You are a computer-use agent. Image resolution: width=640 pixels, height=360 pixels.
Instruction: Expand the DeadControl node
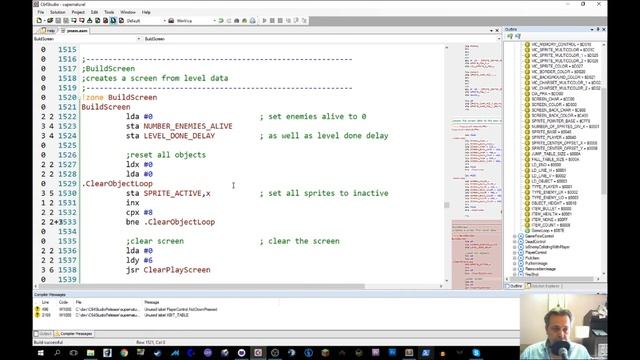515,242
